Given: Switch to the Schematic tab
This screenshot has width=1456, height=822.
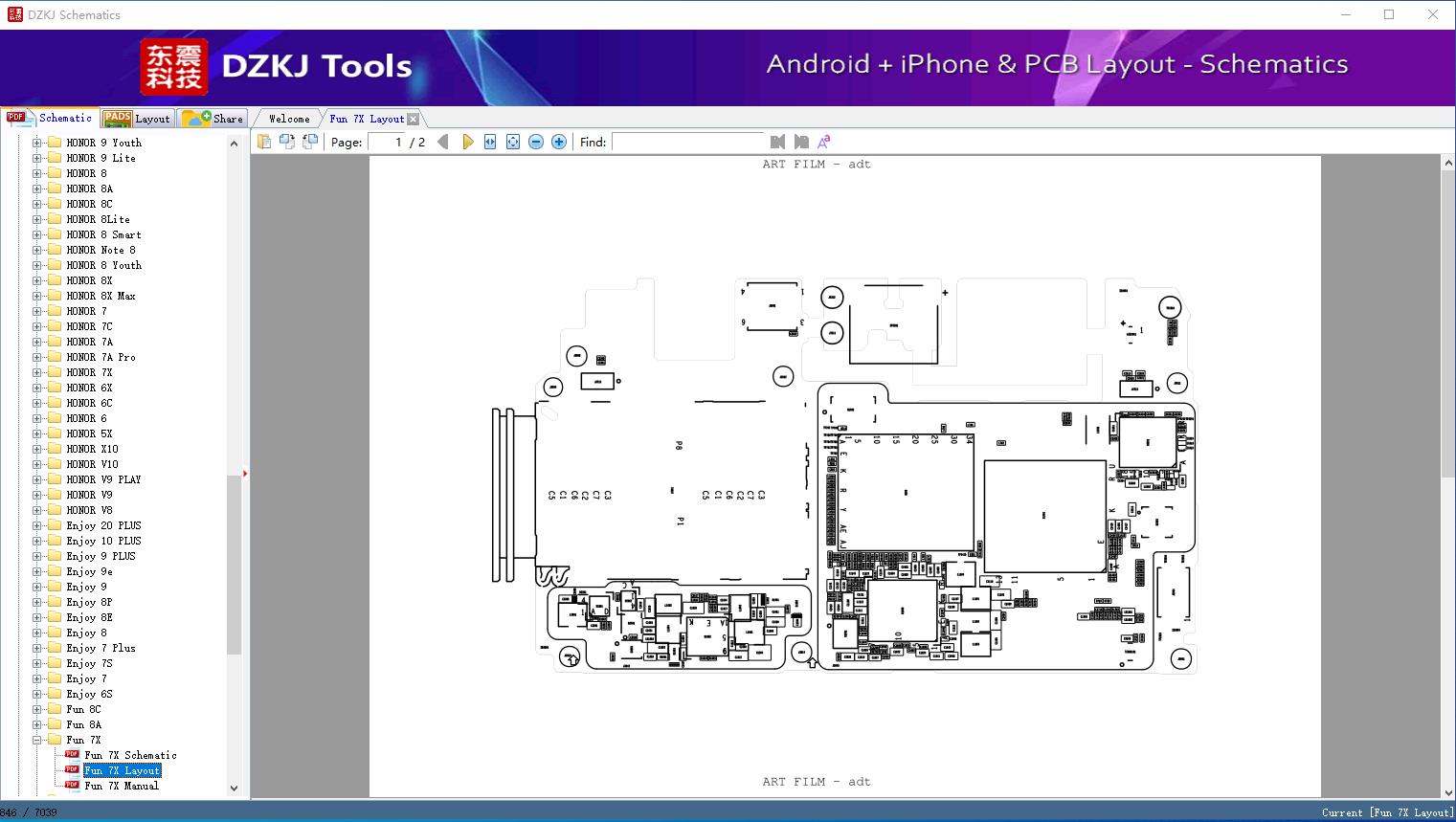Looking at the screenshot, I should (50, 118).
